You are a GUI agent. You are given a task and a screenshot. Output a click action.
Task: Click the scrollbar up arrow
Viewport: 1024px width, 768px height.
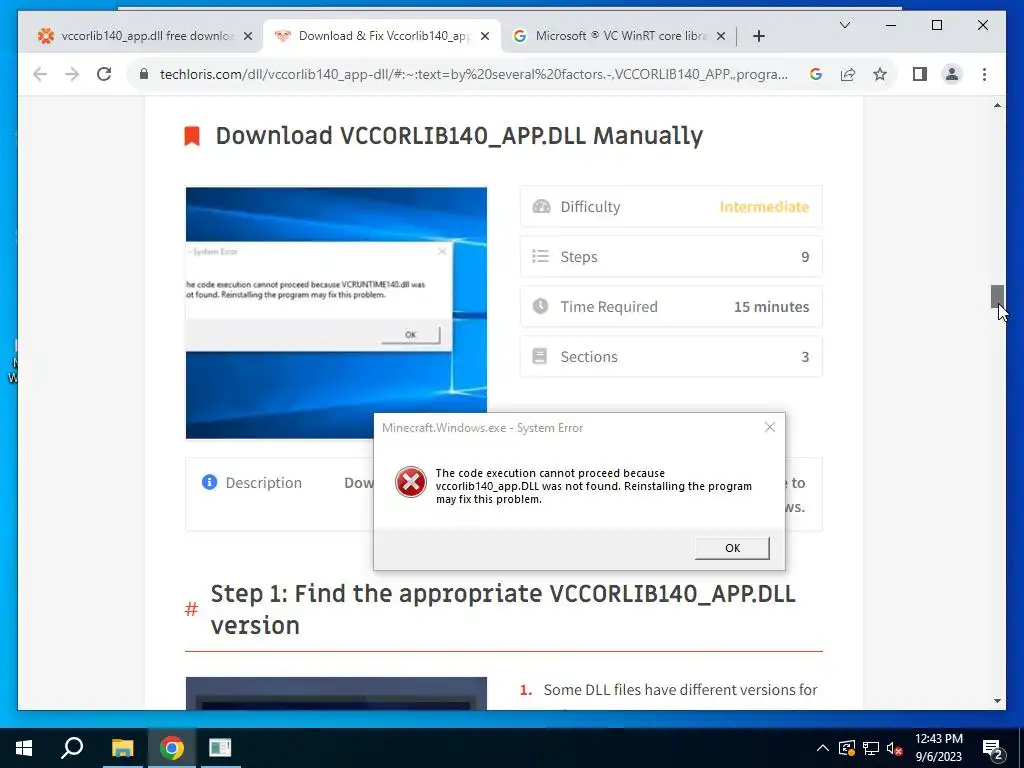coord(997,105)
